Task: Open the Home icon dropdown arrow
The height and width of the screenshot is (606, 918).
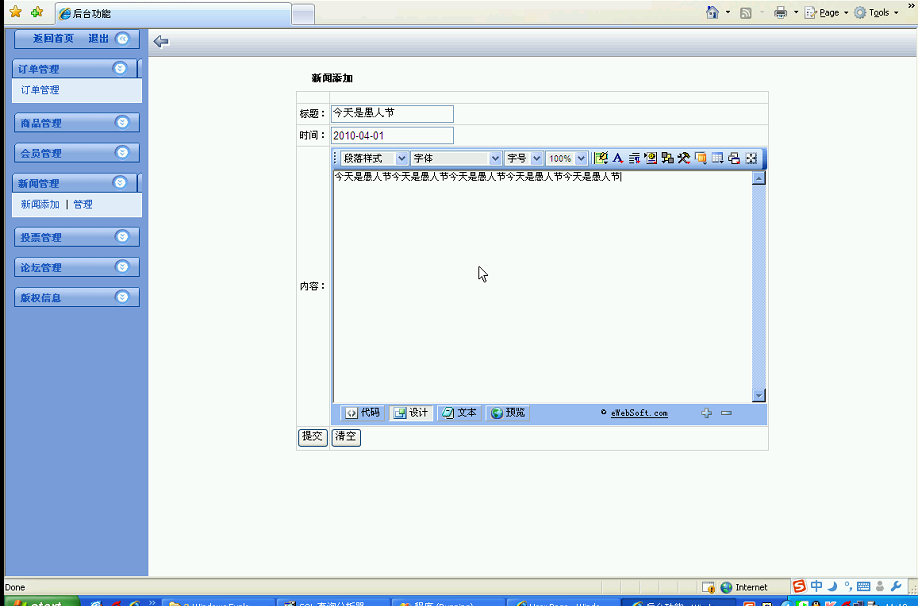Action: tap(728, 12)
